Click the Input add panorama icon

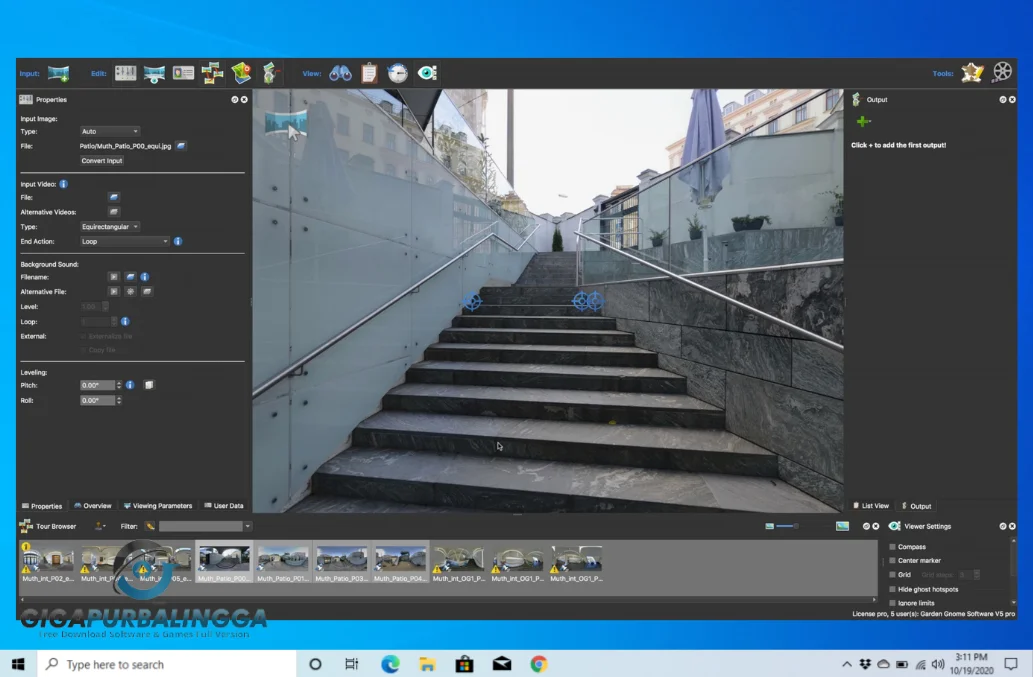(58, 73)
